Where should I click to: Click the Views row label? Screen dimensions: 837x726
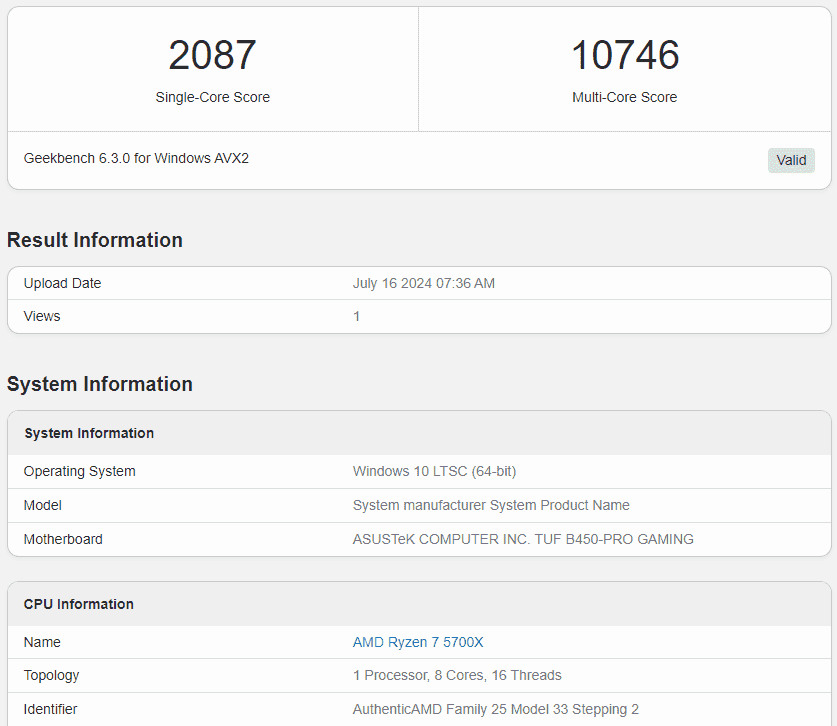(x=42, y=316)
